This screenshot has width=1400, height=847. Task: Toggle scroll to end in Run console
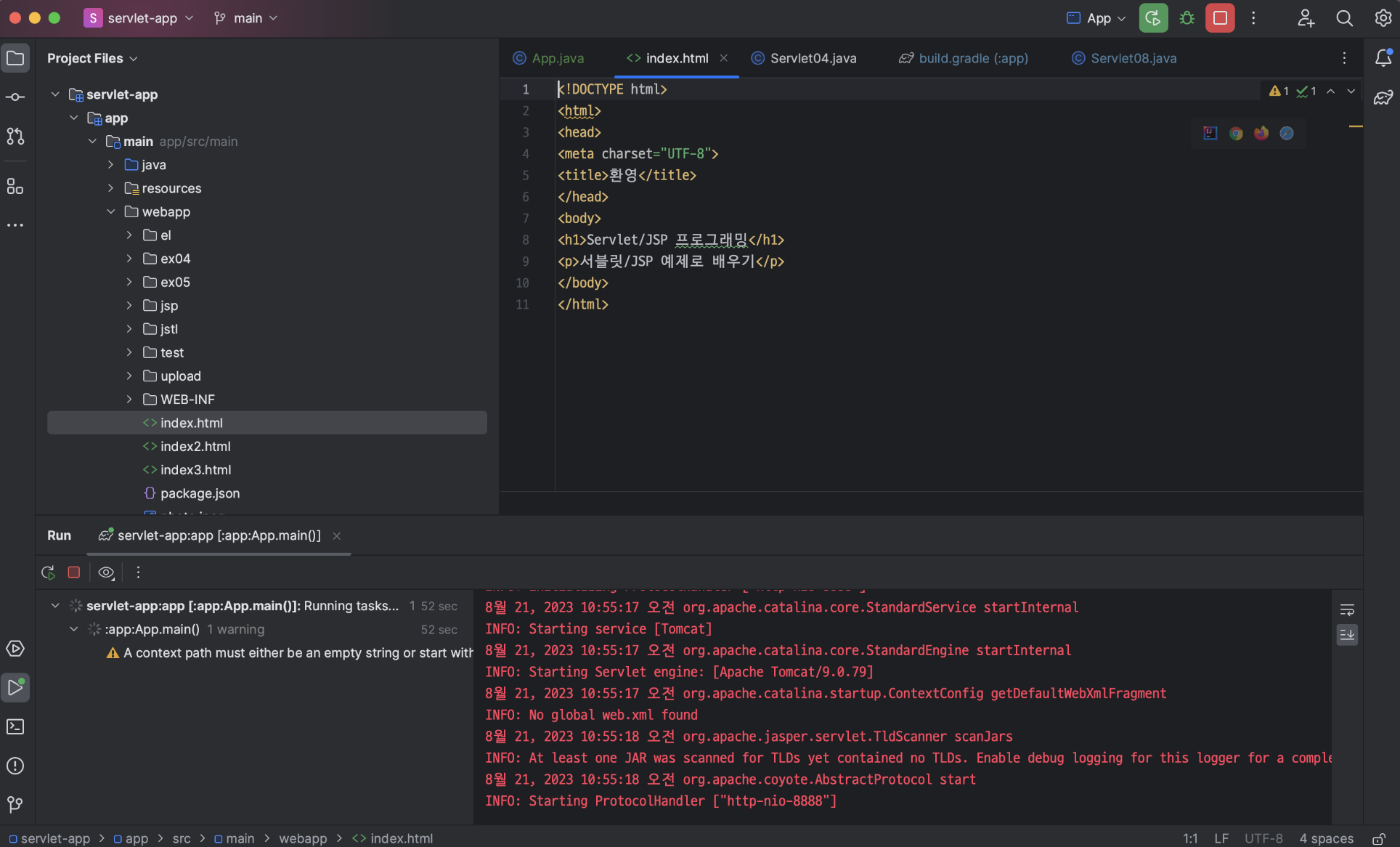tap(1347, 635)
